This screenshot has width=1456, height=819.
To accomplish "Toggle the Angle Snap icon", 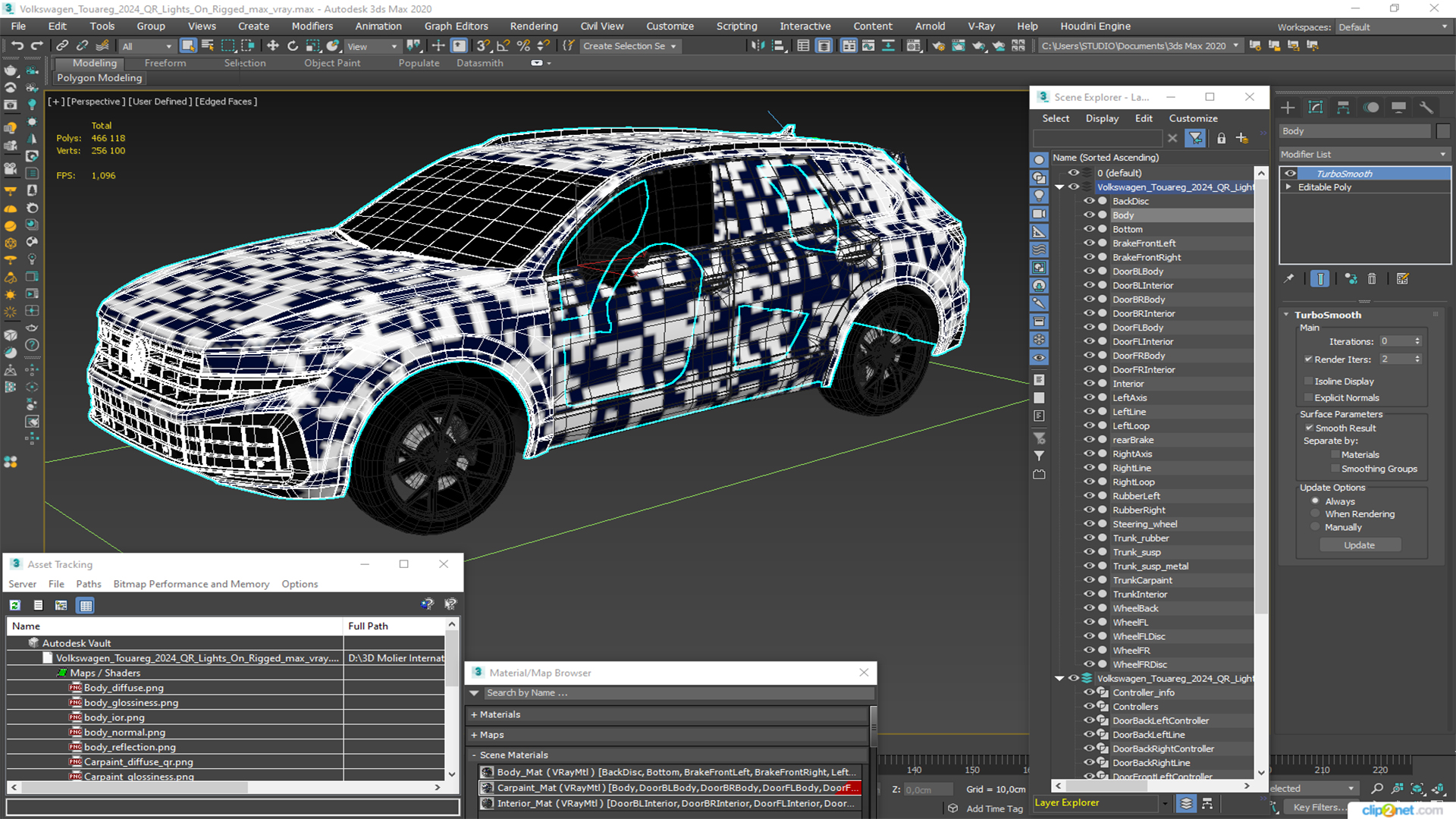I will 504,46.
